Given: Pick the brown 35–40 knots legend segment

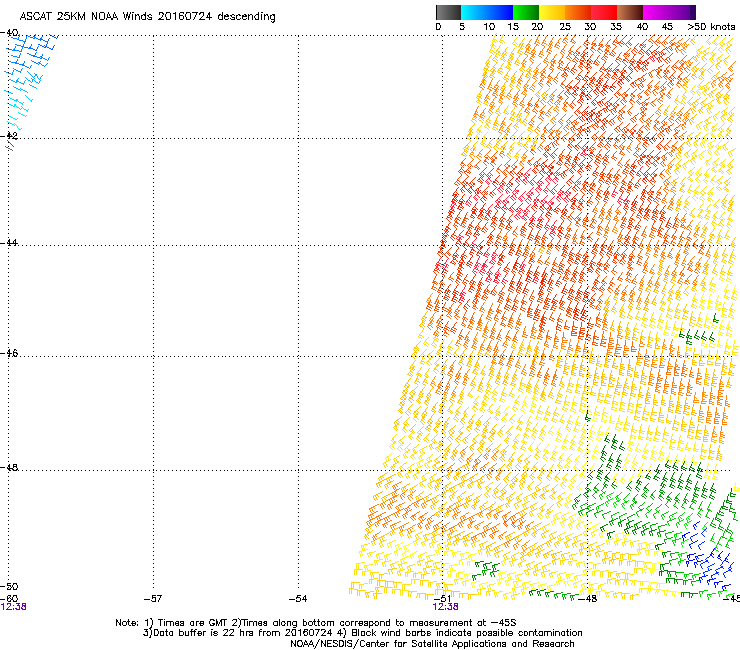Looking at the screenshot, I should [630, 12].
